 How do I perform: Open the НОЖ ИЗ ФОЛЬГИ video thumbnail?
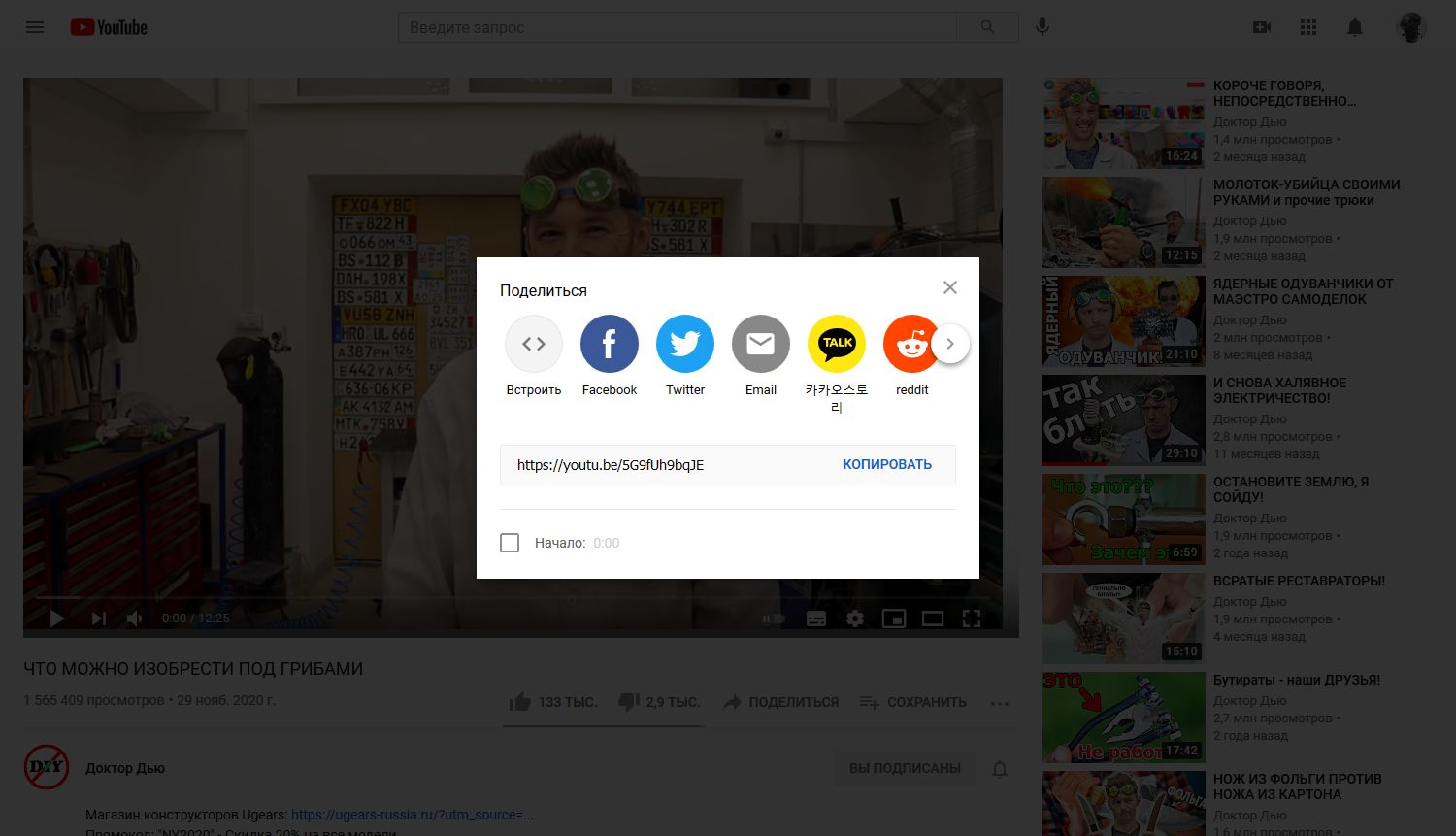click(1124, 803)
